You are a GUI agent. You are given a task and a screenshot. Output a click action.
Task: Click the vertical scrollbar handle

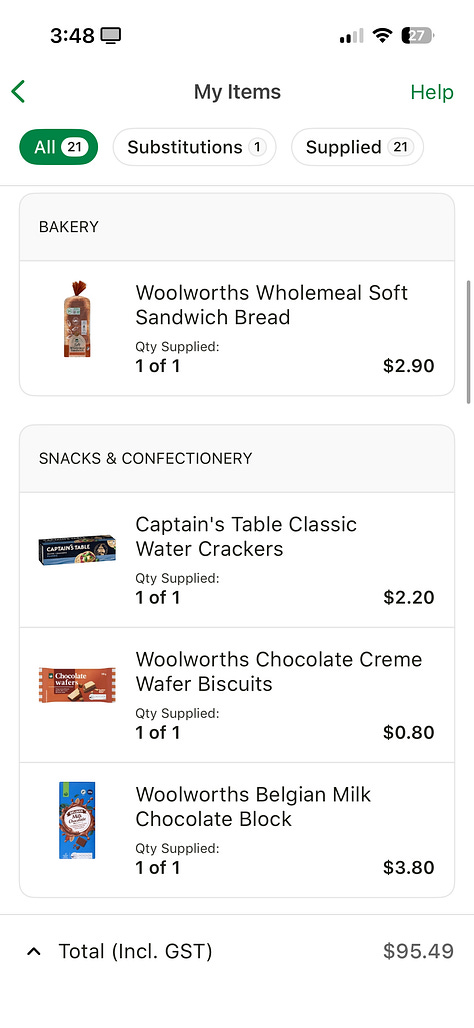point(469,342)
